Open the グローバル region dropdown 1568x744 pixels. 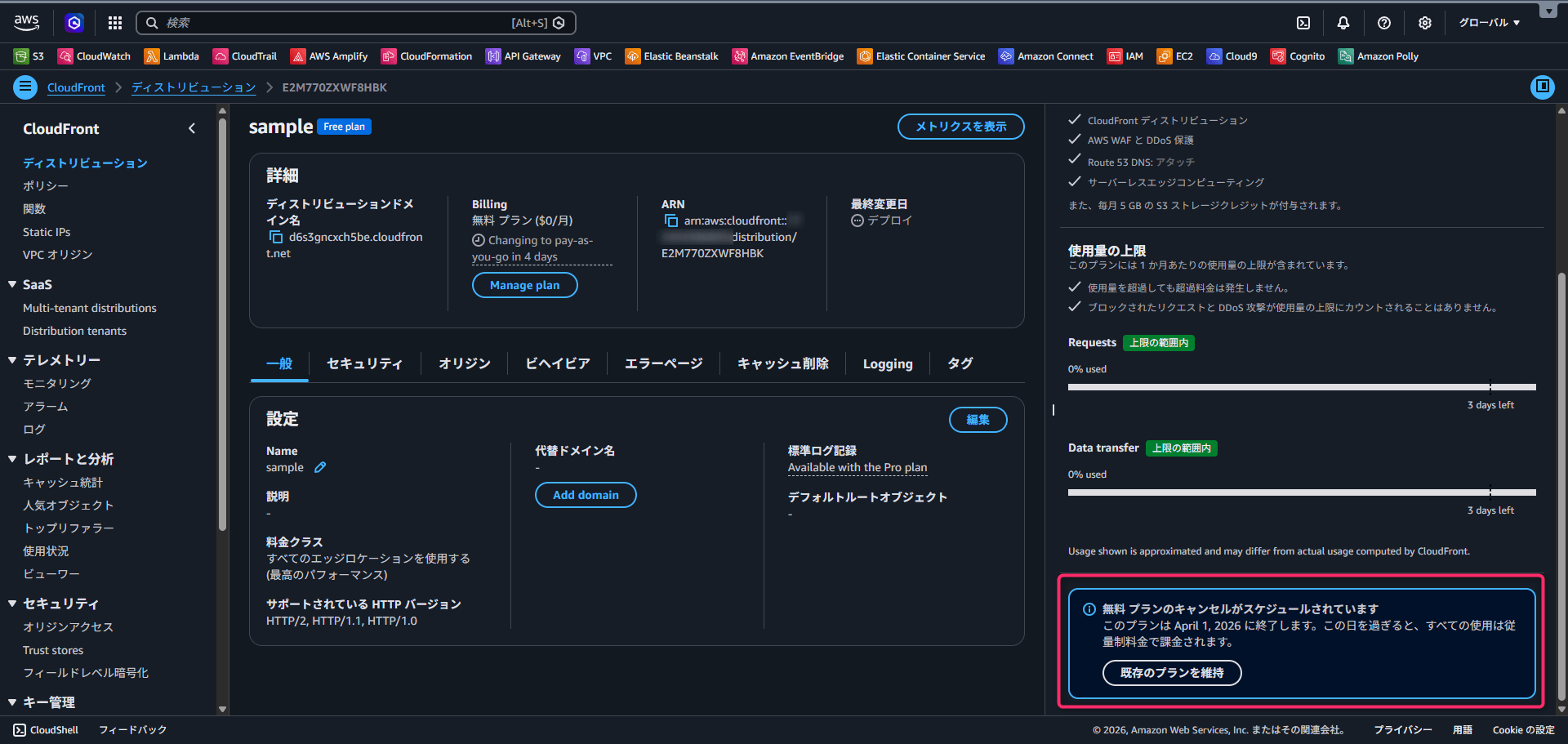click(x=1489, y=23)
